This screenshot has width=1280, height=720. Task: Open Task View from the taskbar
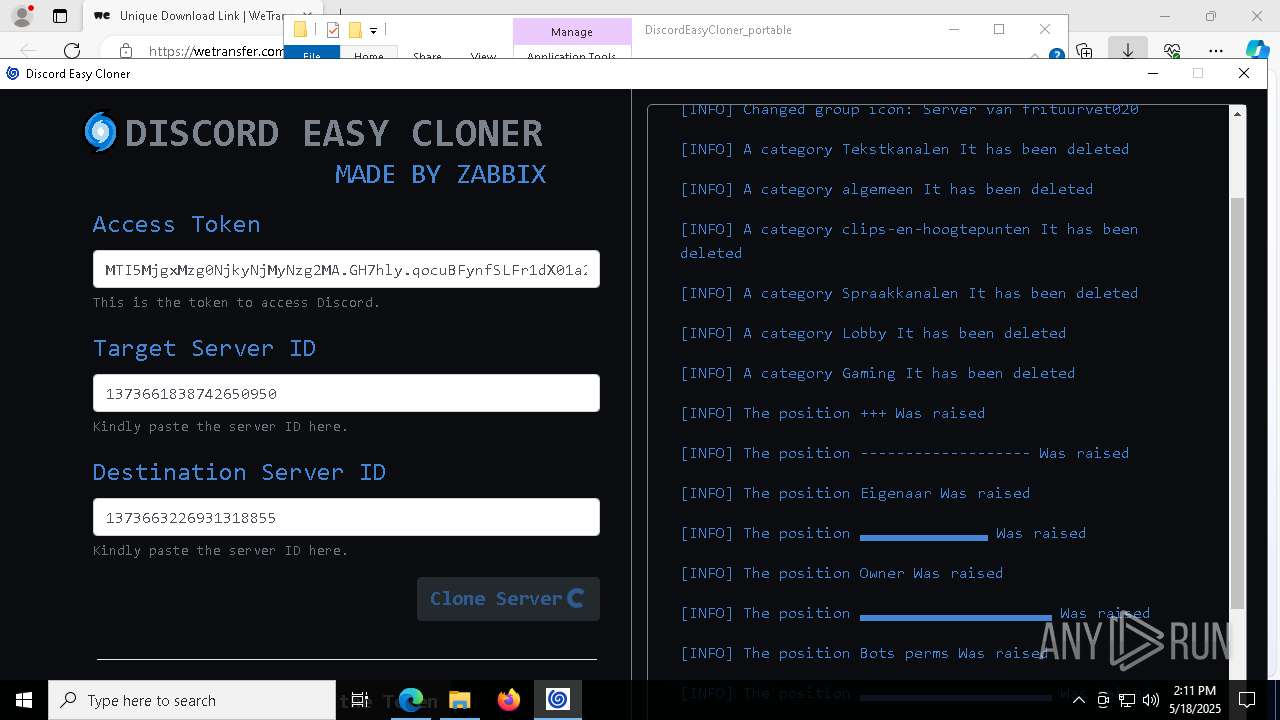point(360,700)
